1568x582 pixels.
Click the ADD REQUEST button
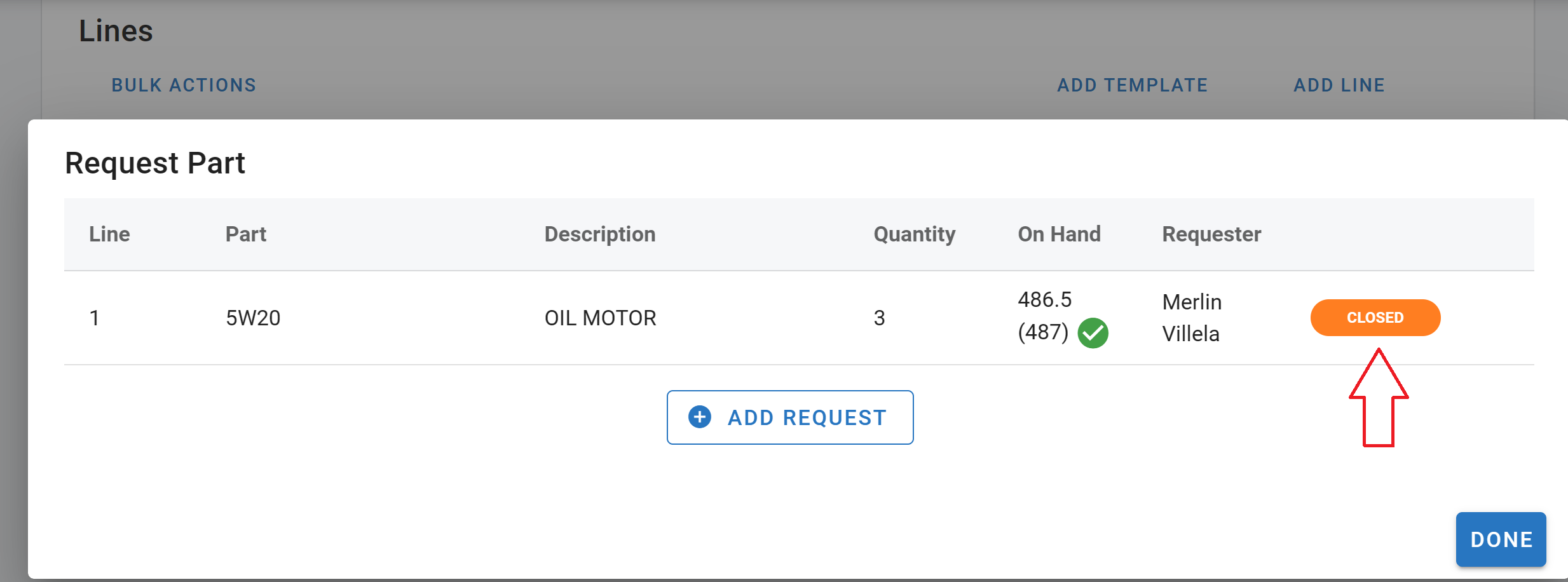pyautogui.click(x=790, y=417)
